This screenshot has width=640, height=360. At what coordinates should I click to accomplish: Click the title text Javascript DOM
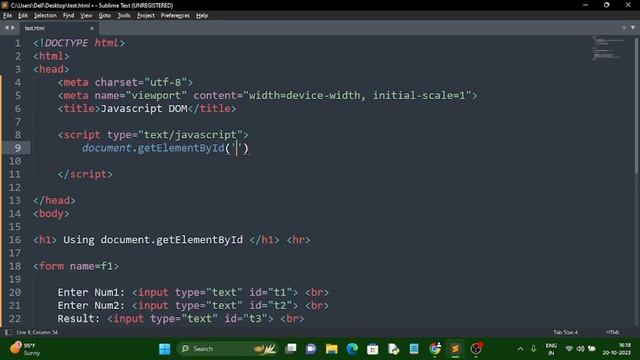(x=144, y=109)
